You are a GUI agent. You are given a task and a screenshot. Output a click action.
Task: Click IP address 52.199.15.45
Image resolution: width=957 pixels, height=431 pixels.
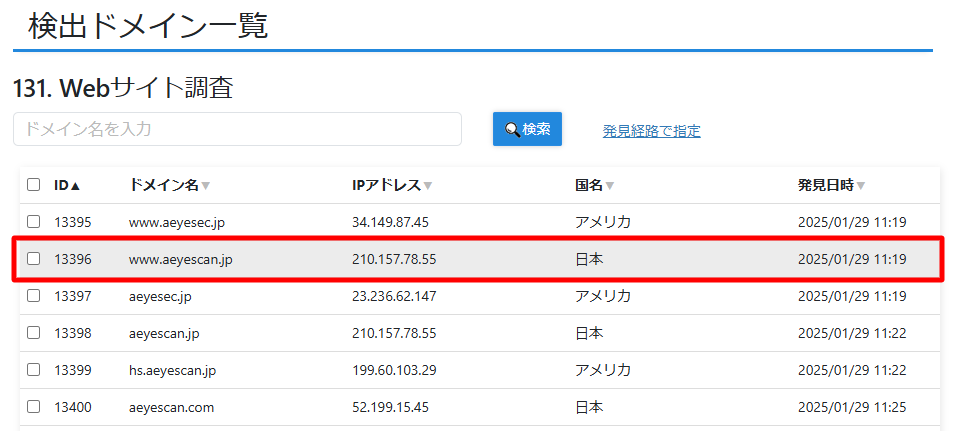391,407
